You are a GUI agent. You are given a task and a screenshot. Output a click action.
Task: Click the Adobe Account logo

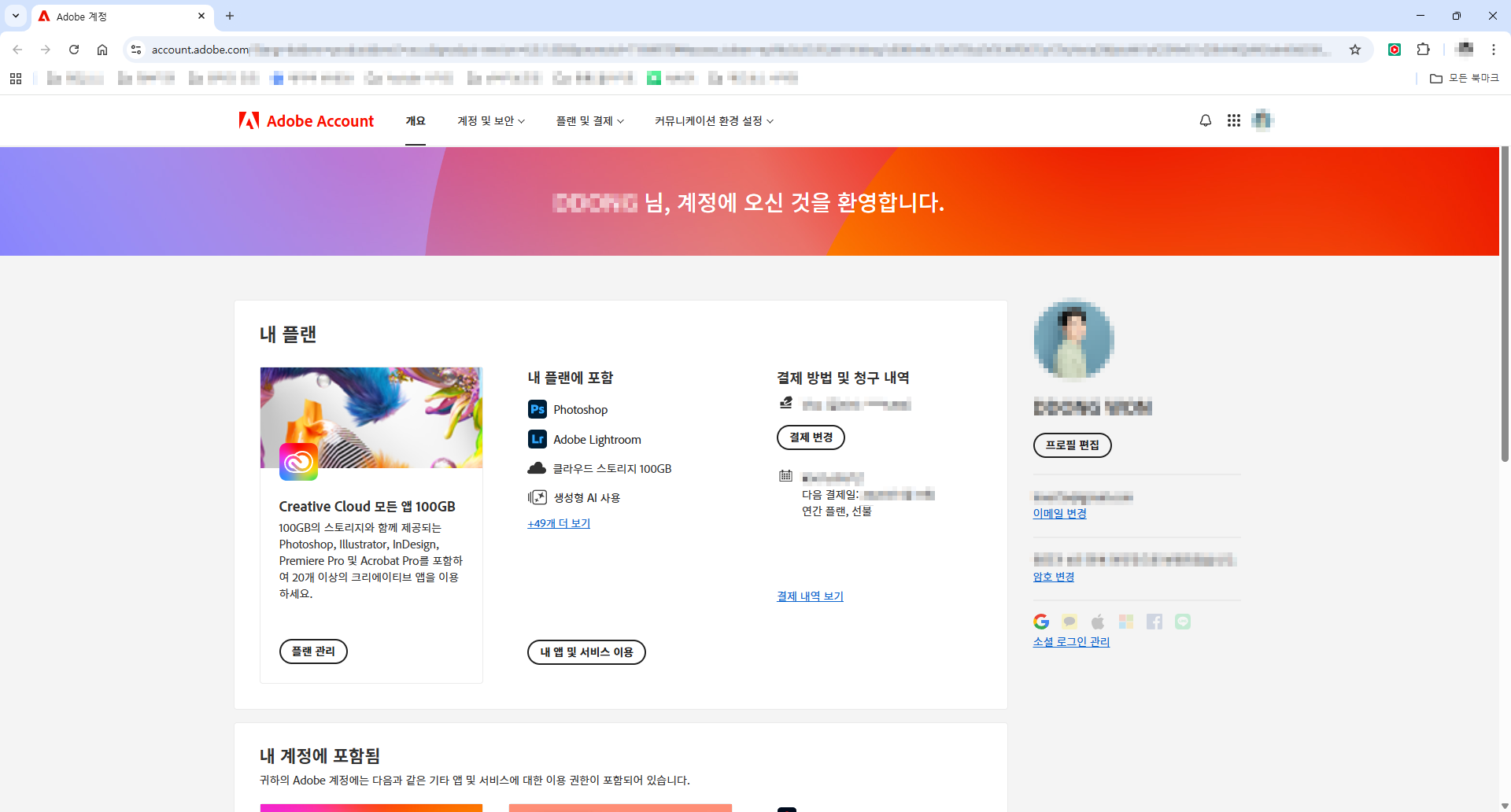tap(306, 120)
